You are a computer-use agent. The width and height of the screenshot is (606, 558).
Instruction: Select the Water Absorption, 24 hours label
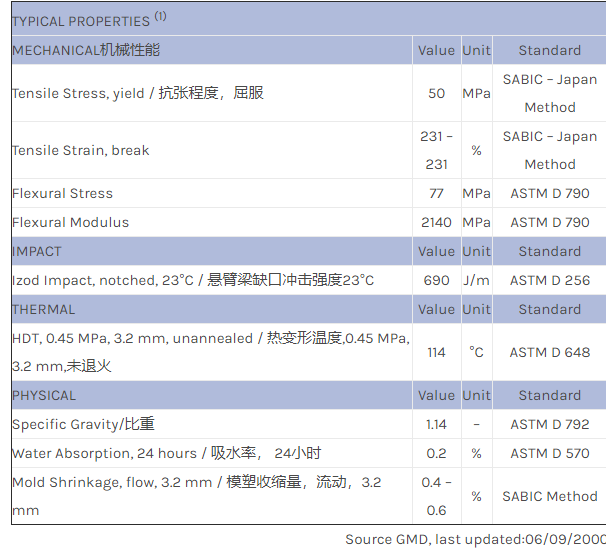click(166, 453)
